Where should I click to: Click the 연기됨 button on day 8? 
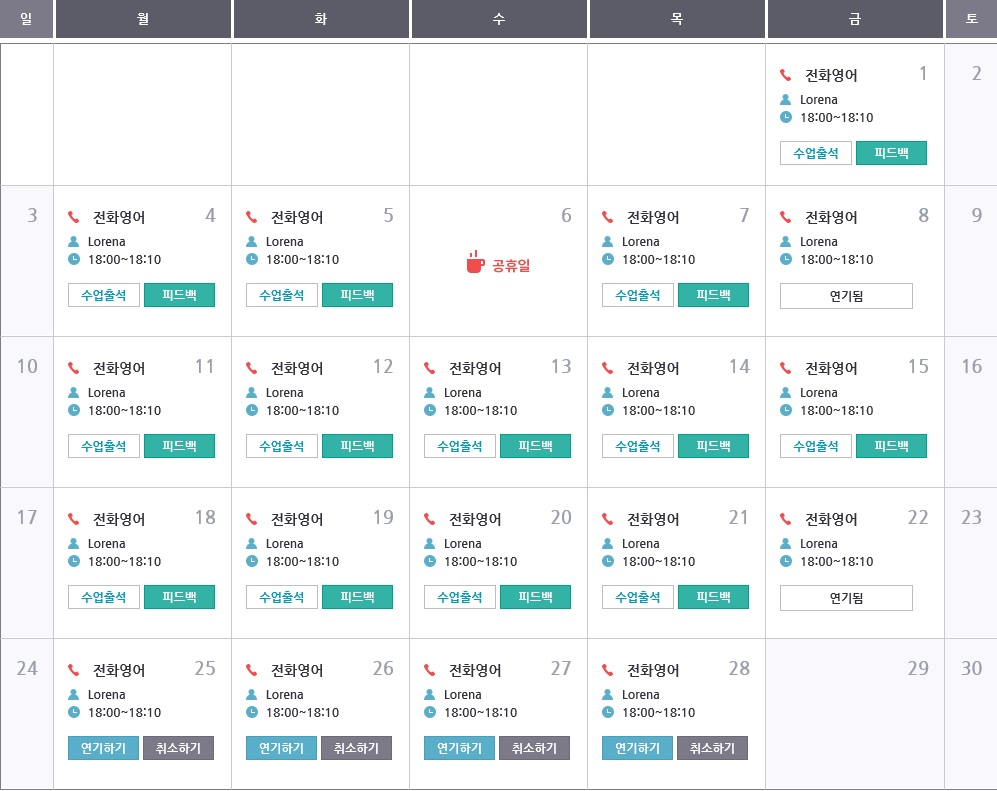click(846, 296)
